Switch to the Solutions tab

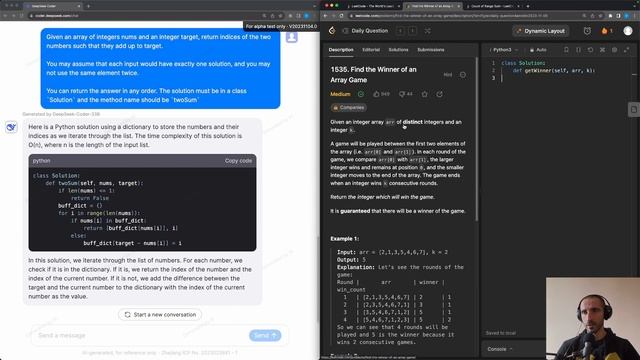pyautogui.click(x=398, y=50)
